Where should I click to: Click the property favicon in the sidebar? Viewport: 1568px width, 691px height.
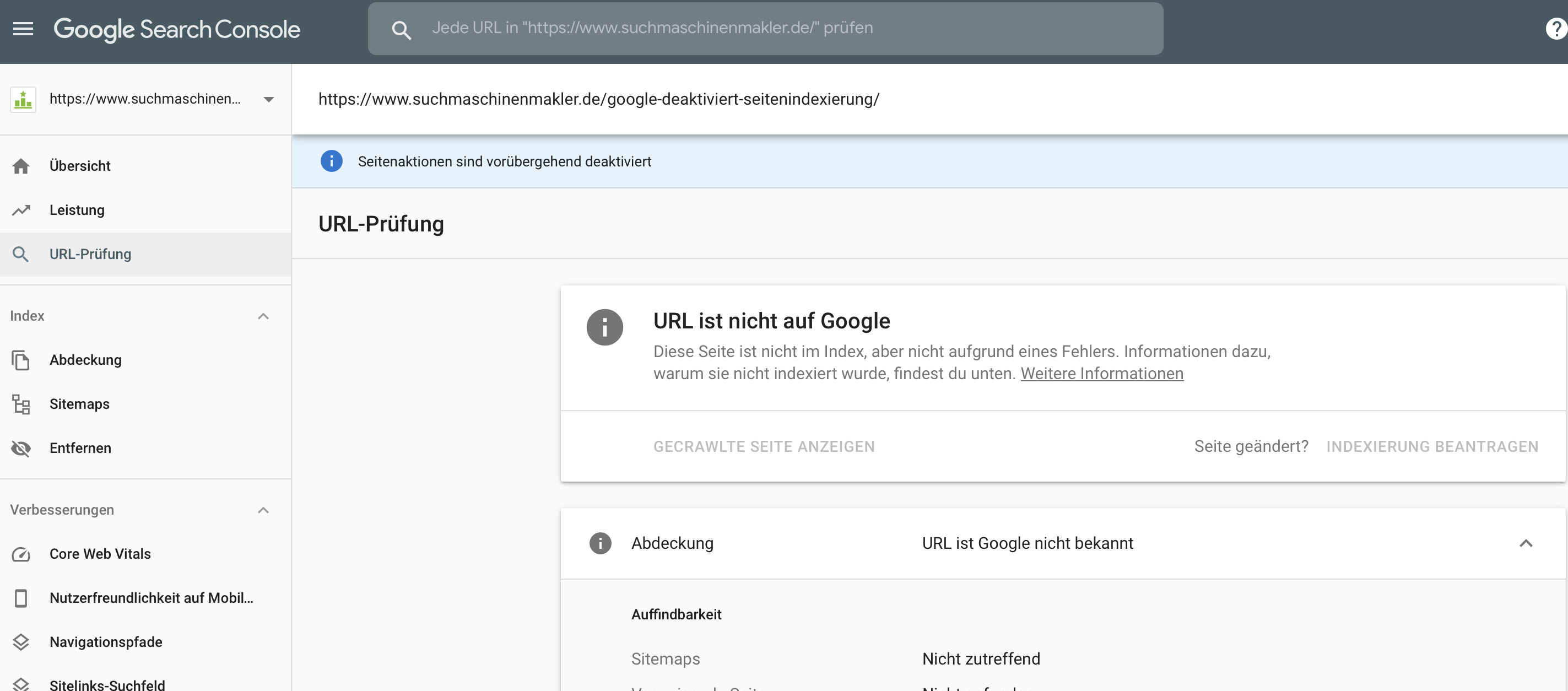pos(23,99)
